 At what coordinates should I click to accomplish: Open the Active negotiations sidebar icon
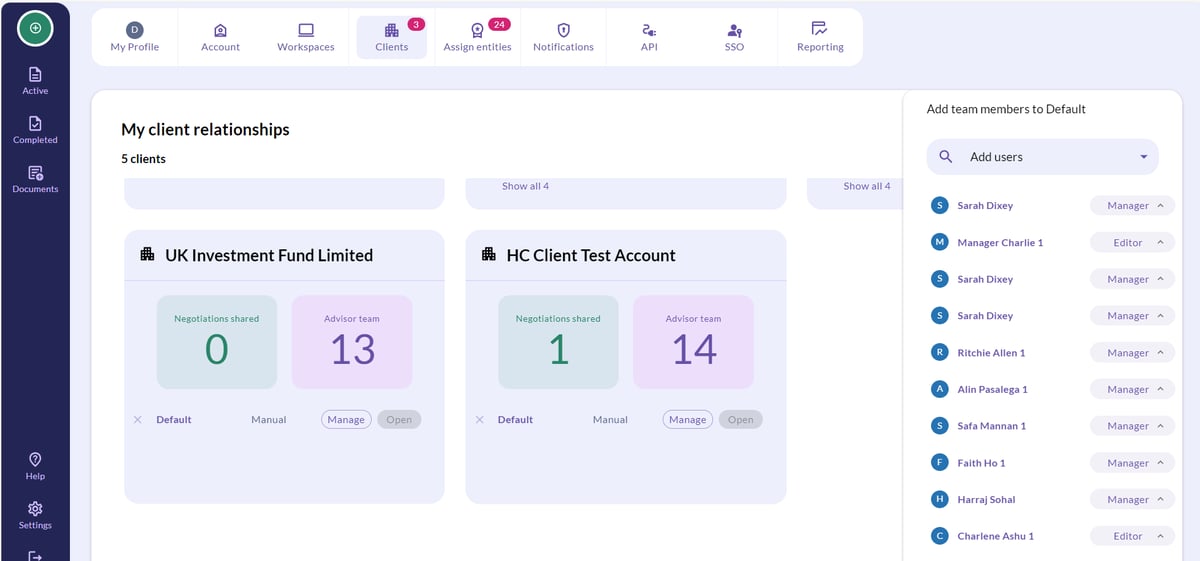35,81
